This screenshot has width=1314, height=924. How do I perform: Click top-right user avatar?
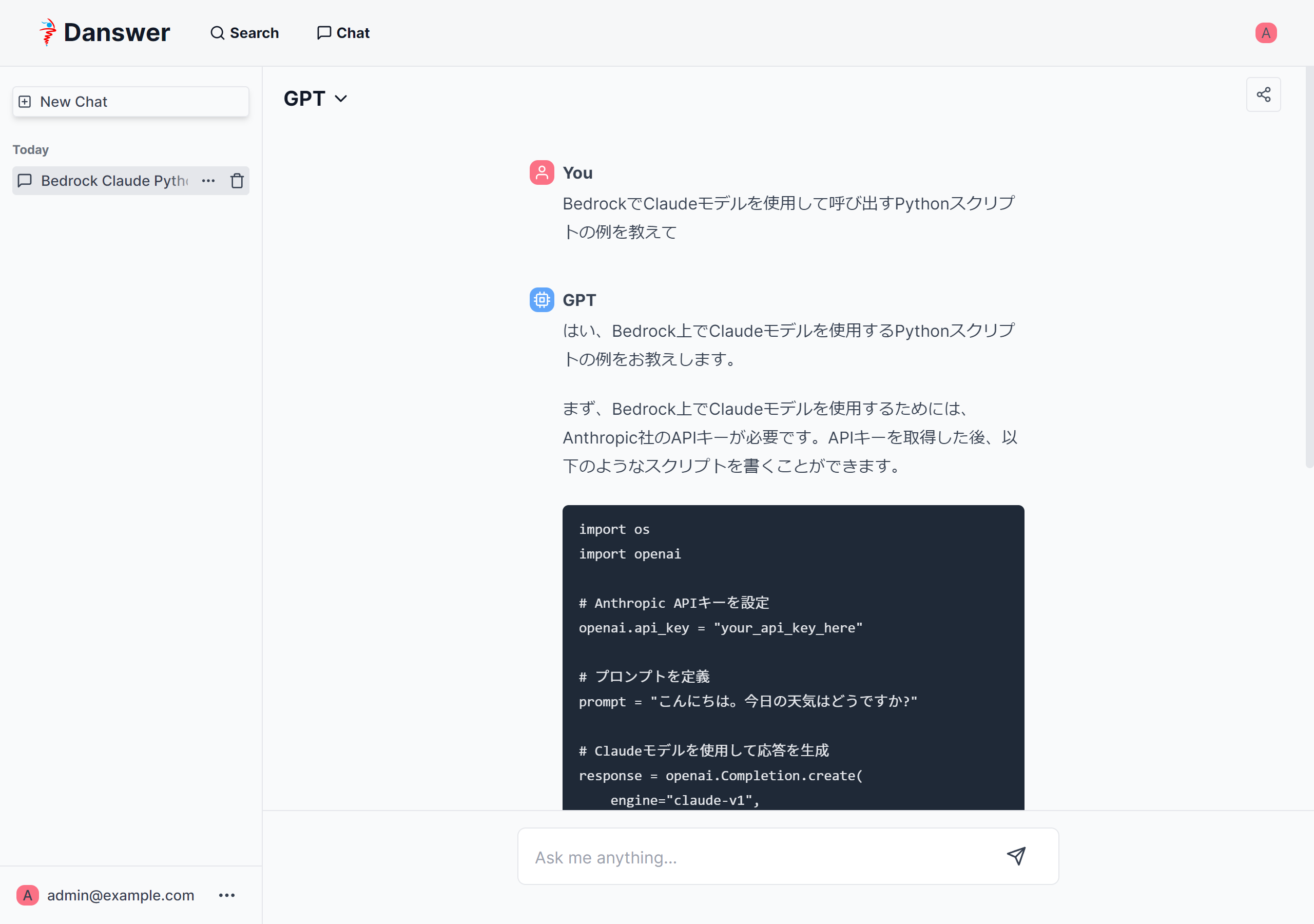[x=1265, y=33]
